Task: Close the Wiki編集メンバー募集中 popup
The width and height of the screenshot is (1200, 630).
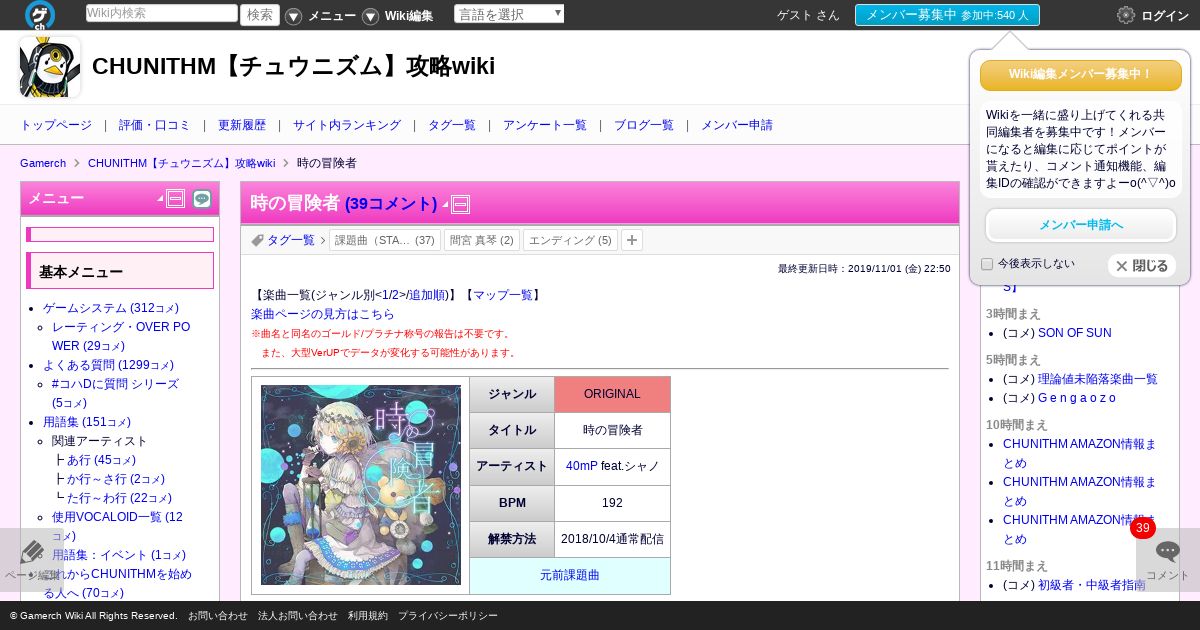Action: tap(1142, 265)
